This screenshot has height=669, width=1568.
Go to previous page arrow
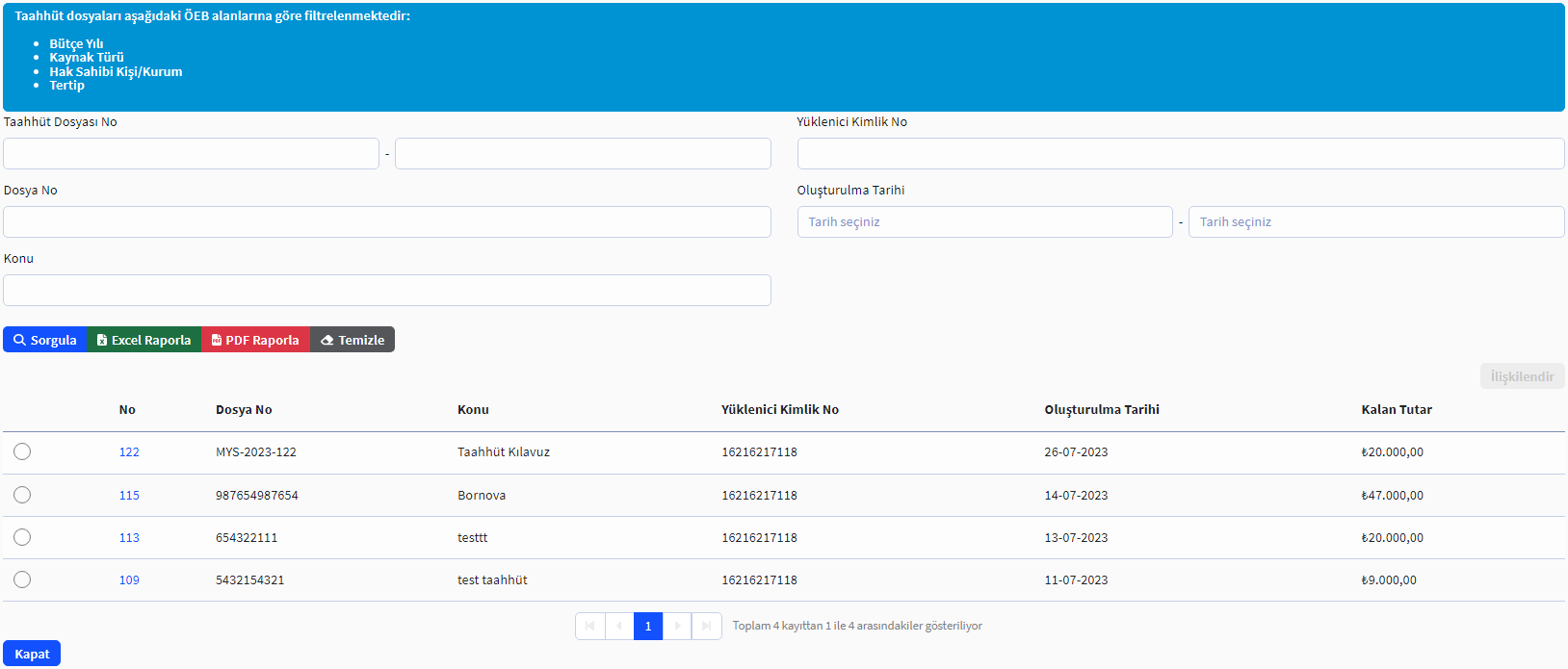point(619,626)
